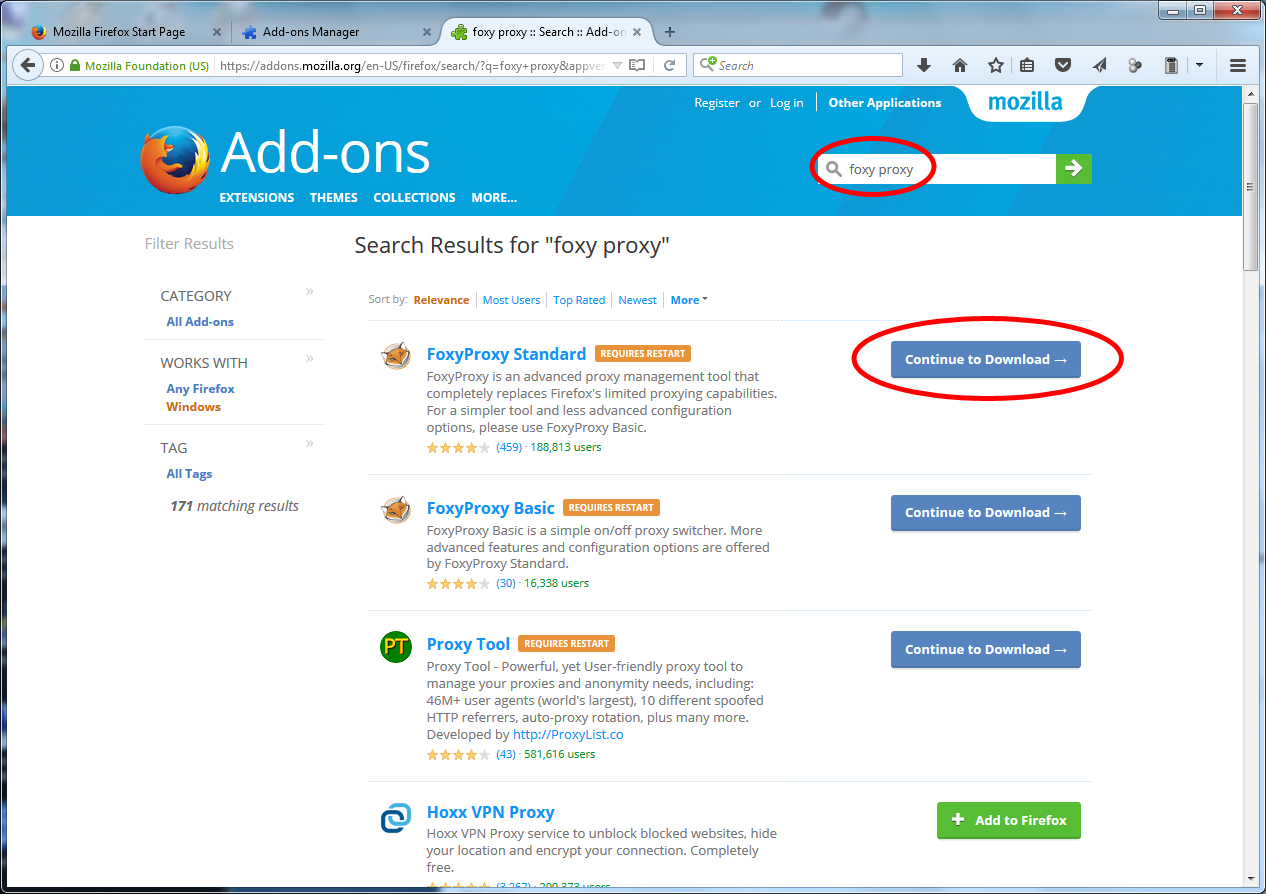The width and height of the screenshot is (1266, 894).
Task: Continue to Download FoxyProxy Basic
Action: [986, 513]
